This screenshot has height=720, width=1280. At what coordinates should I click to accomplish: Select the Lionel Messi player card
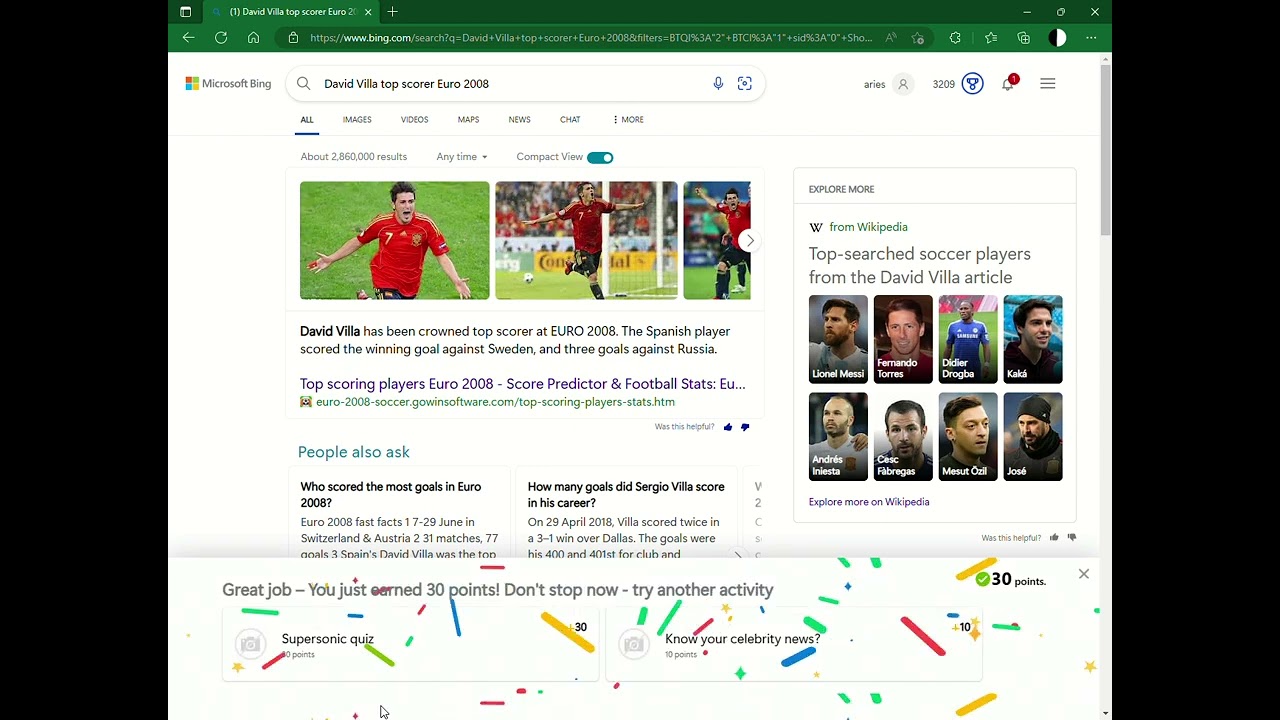[838, 339]
